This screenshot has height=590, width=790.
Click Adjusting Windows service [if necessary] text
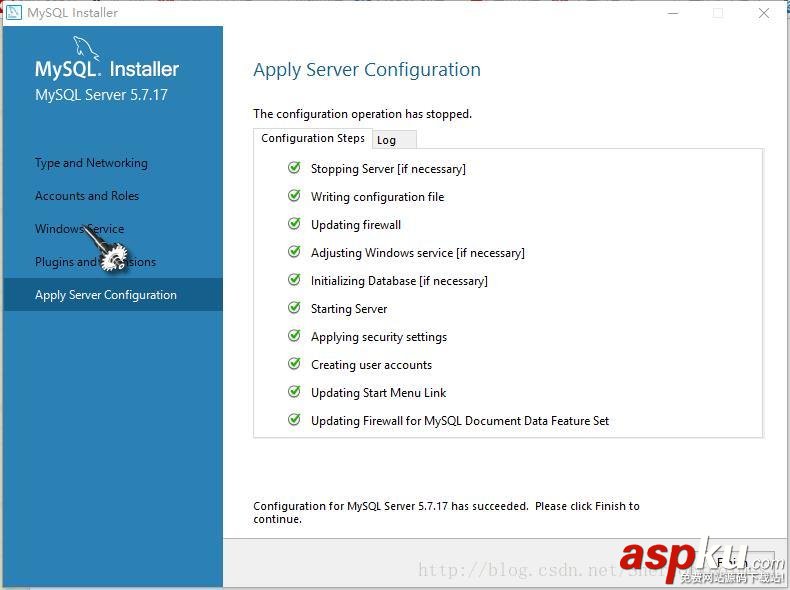418,253
